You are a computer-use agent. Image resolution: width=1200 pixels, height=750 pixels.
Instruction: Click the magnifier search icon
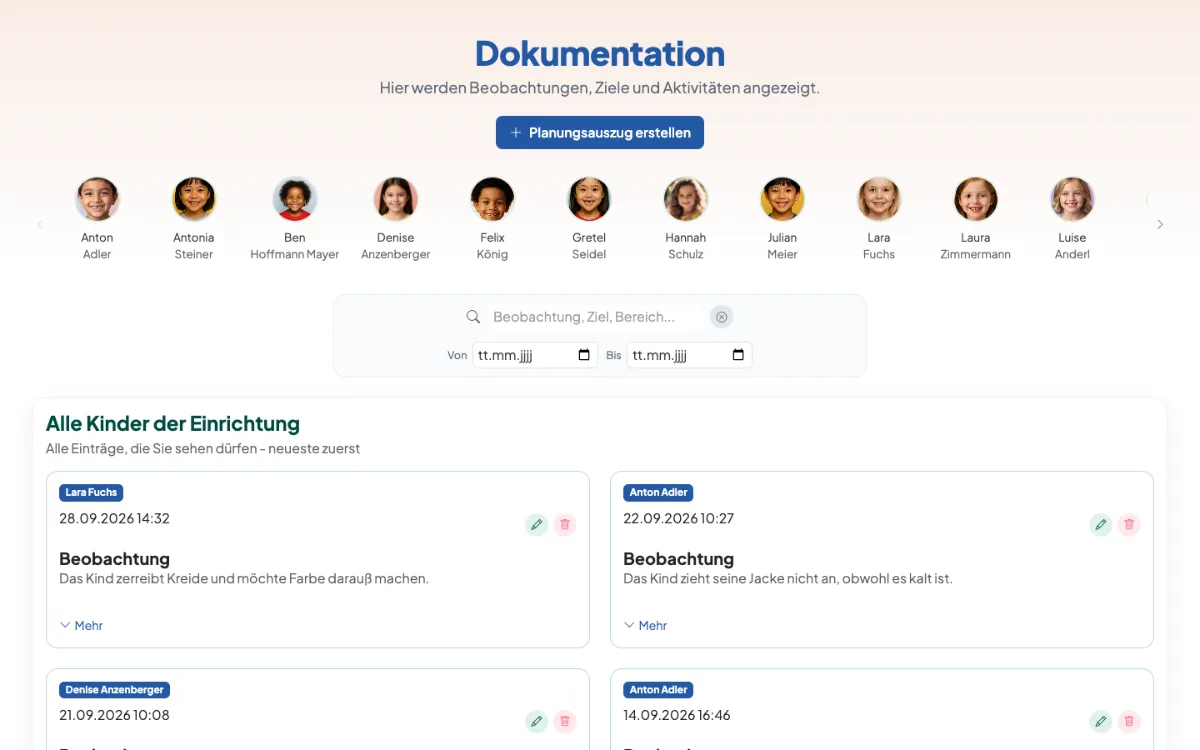pyautogui.click(x=474, y=317)
